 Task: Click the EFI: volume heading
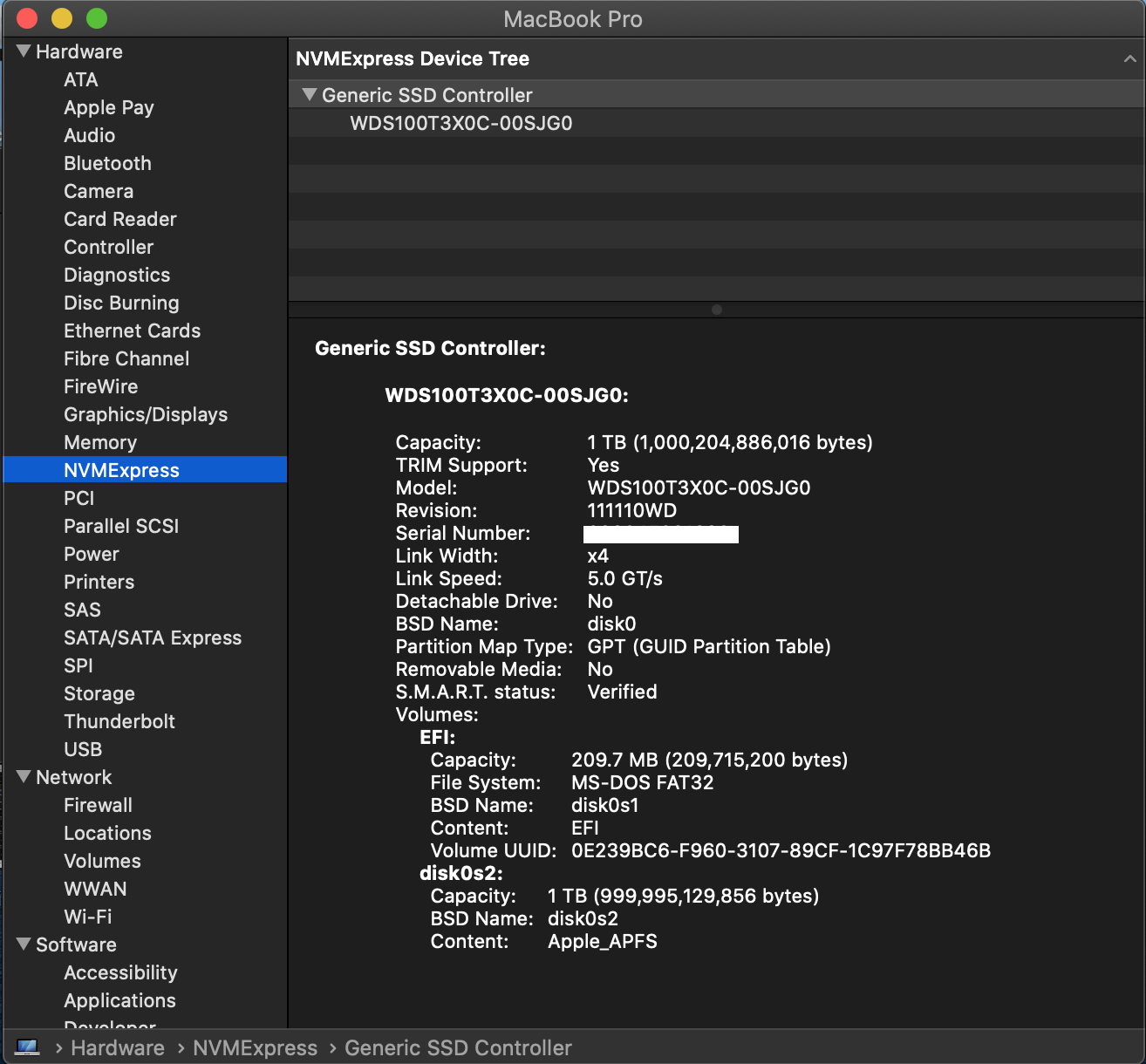coord(438,737)
